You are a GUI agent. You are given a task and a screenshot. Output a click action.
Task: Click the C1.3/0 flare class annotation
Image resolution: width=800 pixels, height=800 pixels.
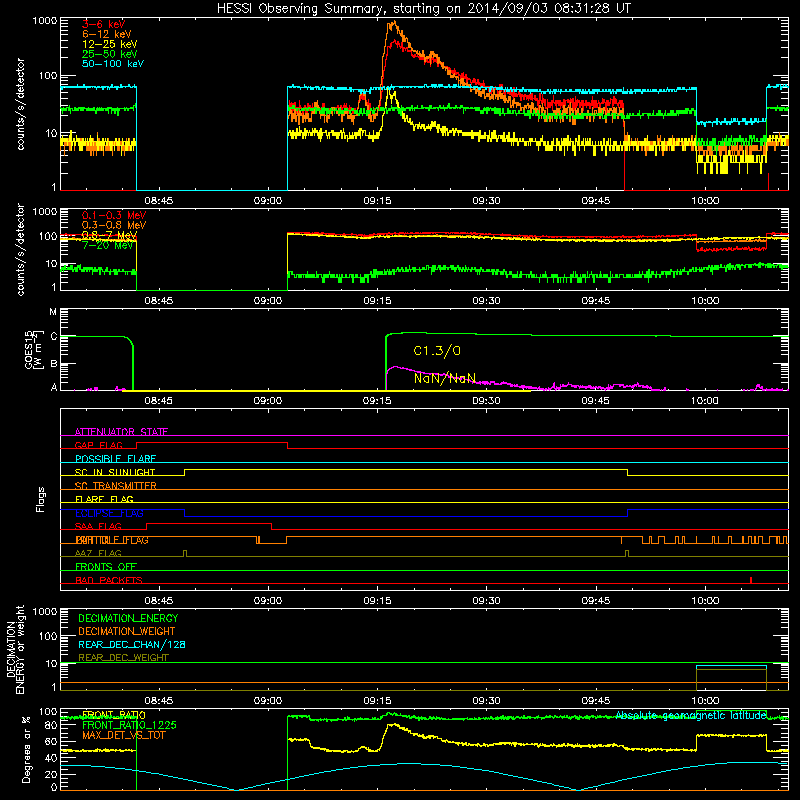coord(437,351)
